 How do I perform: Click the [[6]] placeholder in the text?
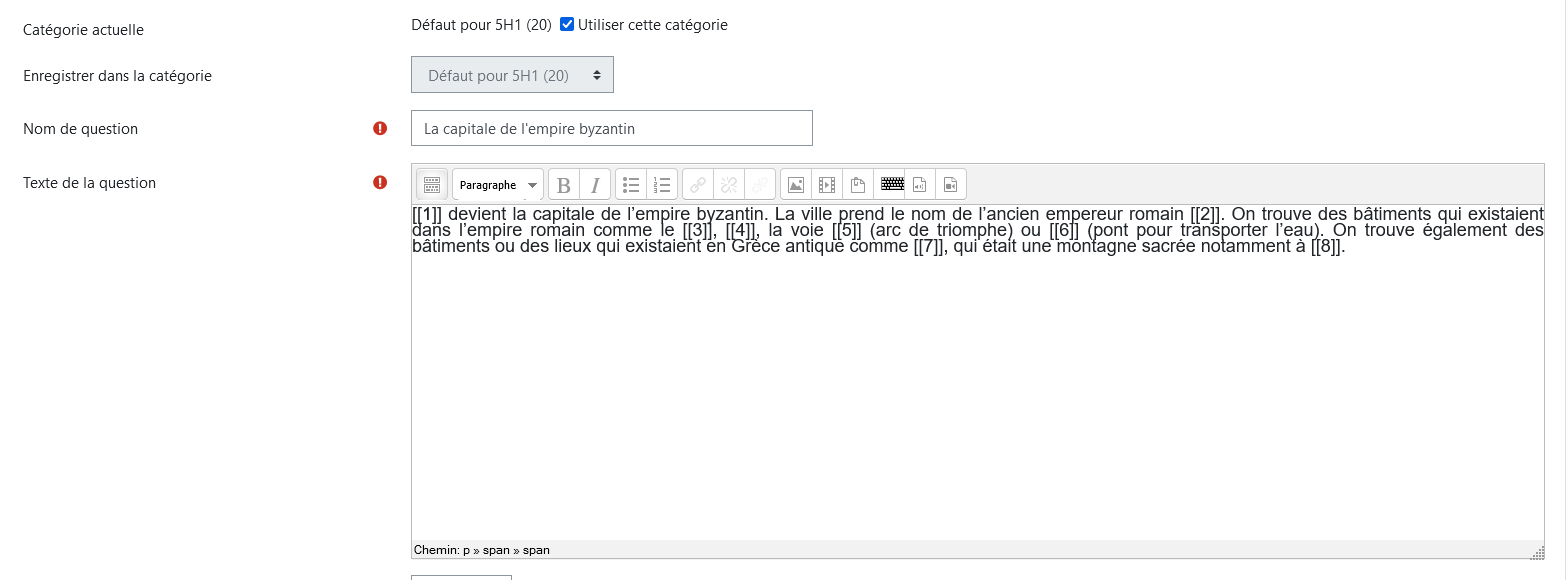(1065, 230)
